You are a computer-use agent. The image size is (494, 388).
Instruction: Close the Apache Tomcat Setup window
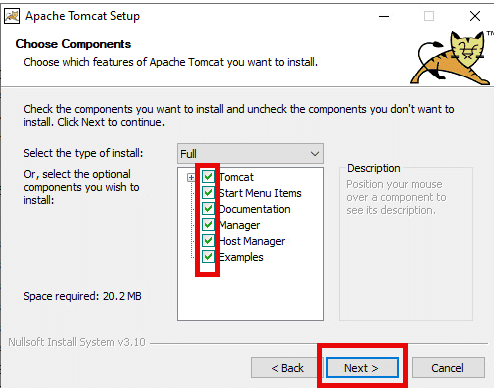click(475, 16)
